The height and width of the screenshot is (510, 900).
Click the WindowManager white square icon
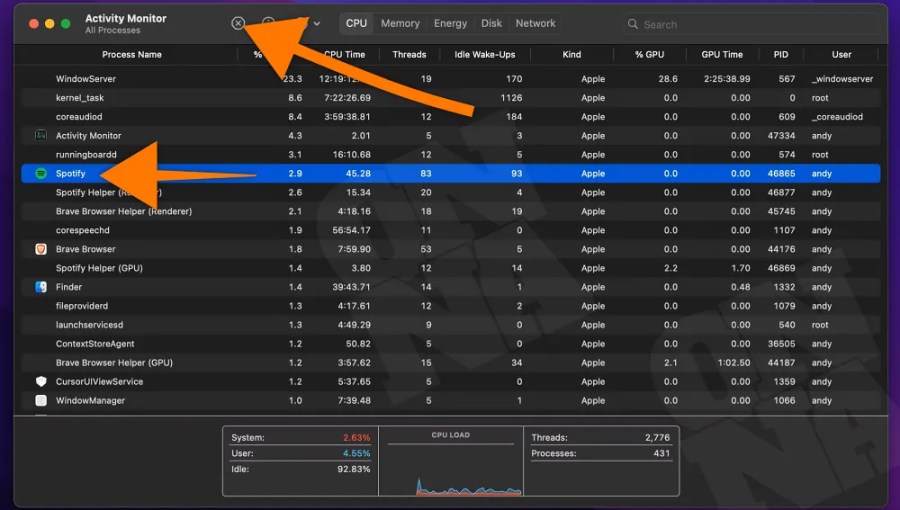(41, 400)
